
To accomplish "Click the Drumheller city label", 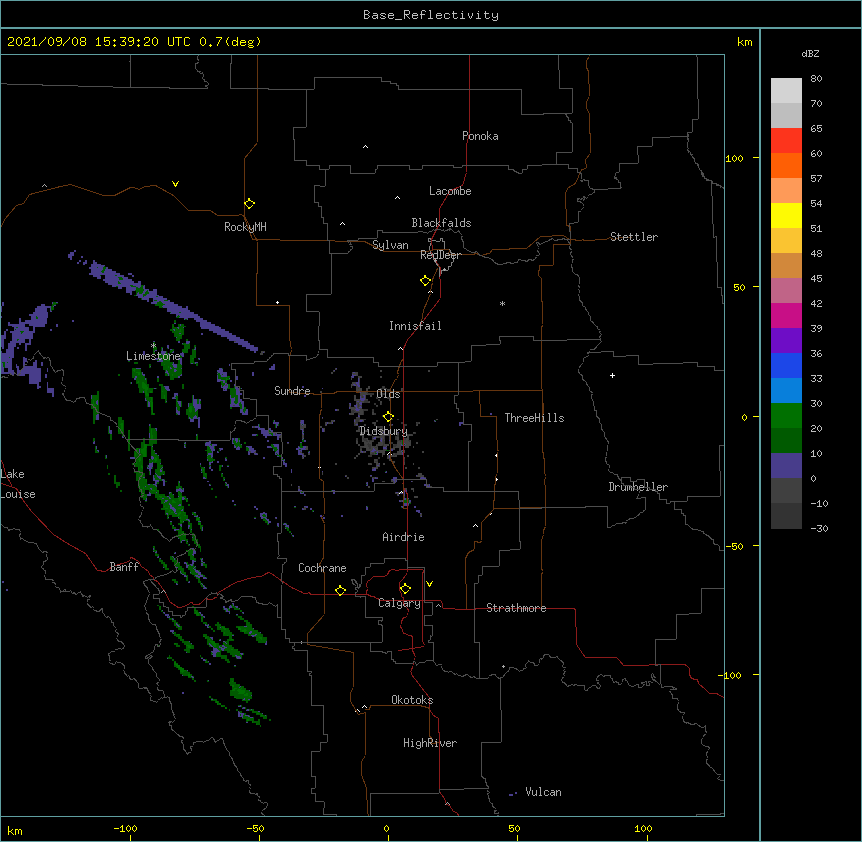I will 638,487.
